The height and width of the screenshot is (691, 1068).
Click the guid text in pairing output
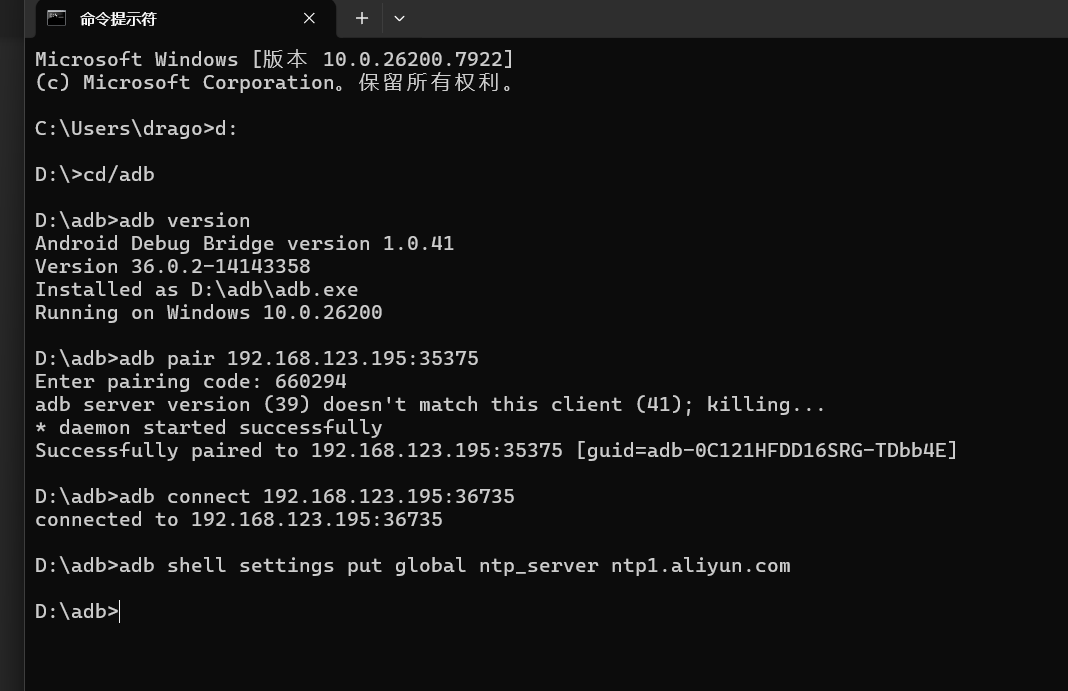pyautogui.click(x=767, y=451)
